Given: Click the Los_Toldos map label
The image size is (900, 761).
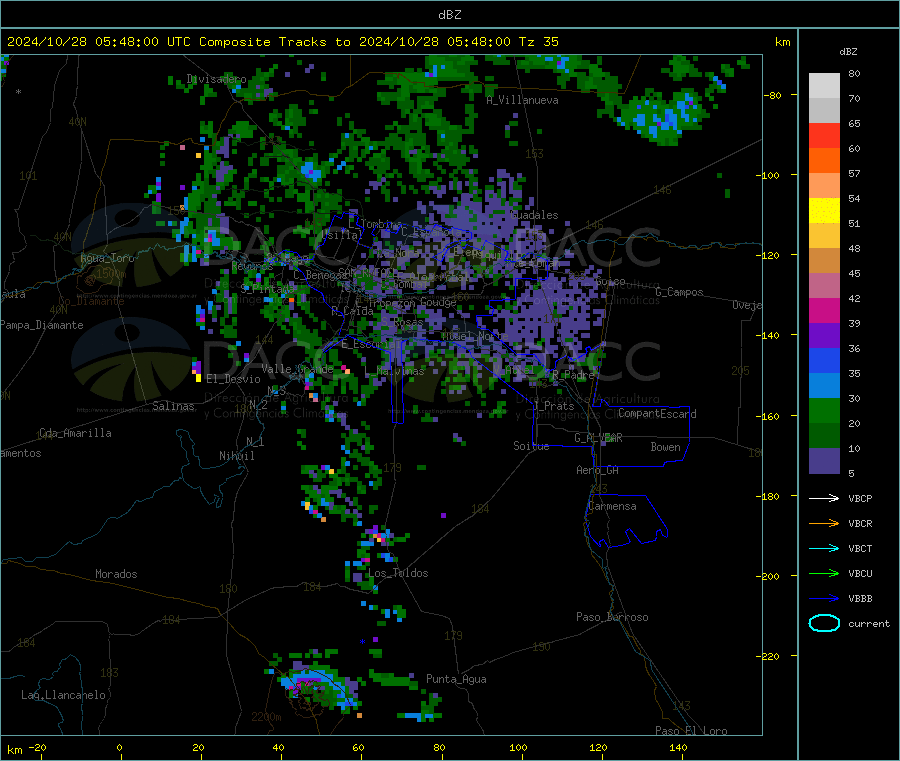Looking at the screenshot, I should click(x=398, y=573).
